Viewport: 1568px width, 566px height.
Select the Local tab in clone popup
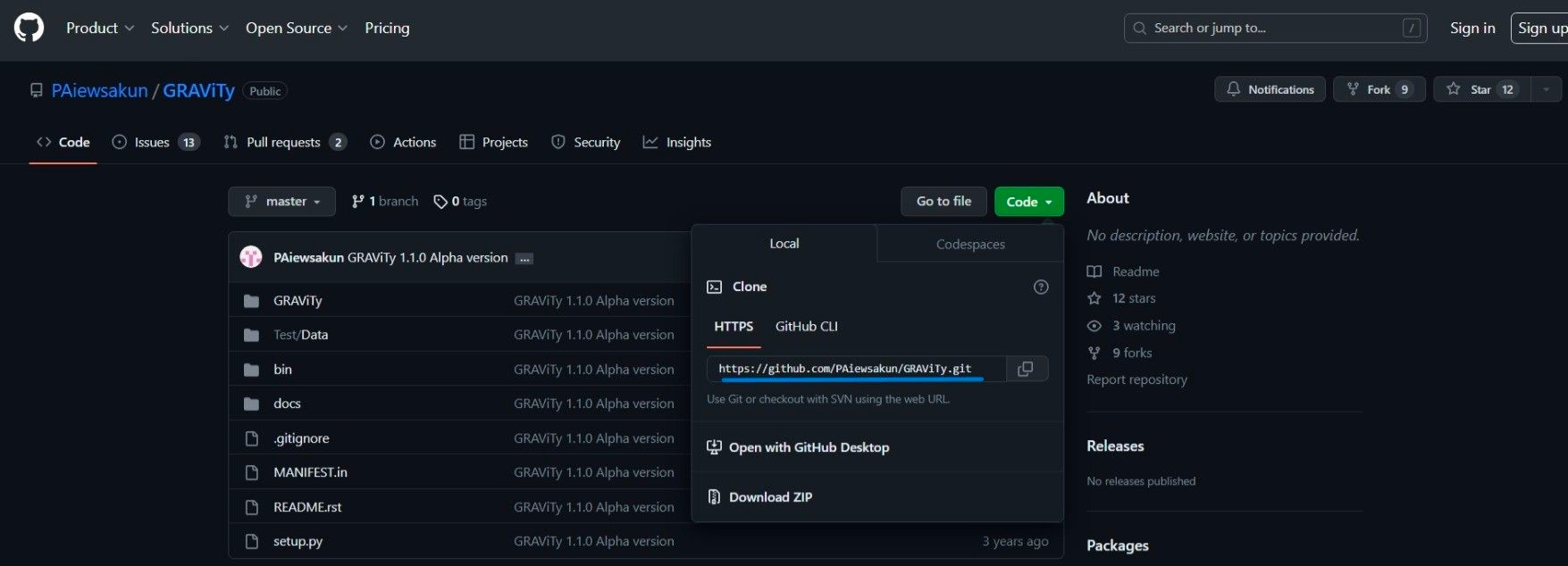pyautogui.click(x=784, y=243)
